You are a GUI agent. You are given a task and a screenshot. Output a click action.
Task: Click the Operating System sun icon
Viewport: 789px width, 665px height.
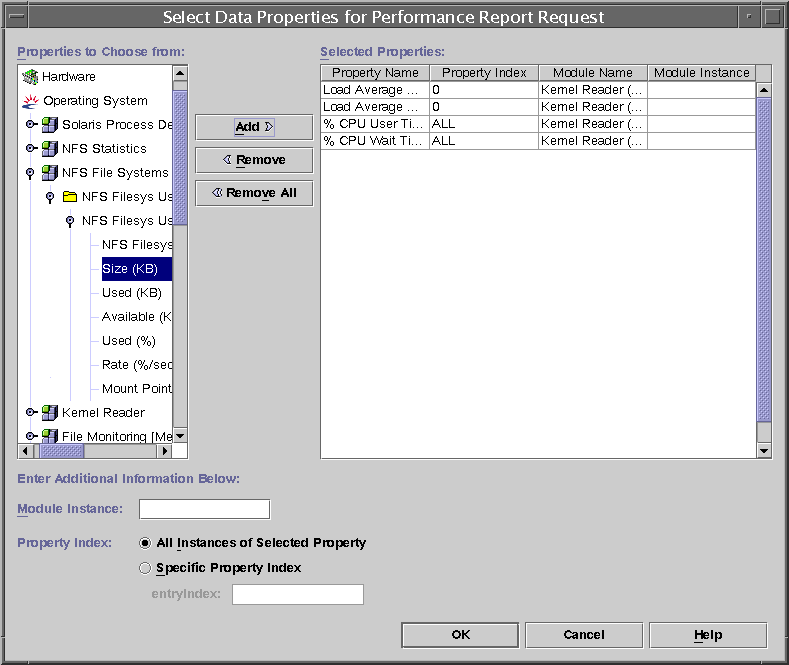click(30, 101)
